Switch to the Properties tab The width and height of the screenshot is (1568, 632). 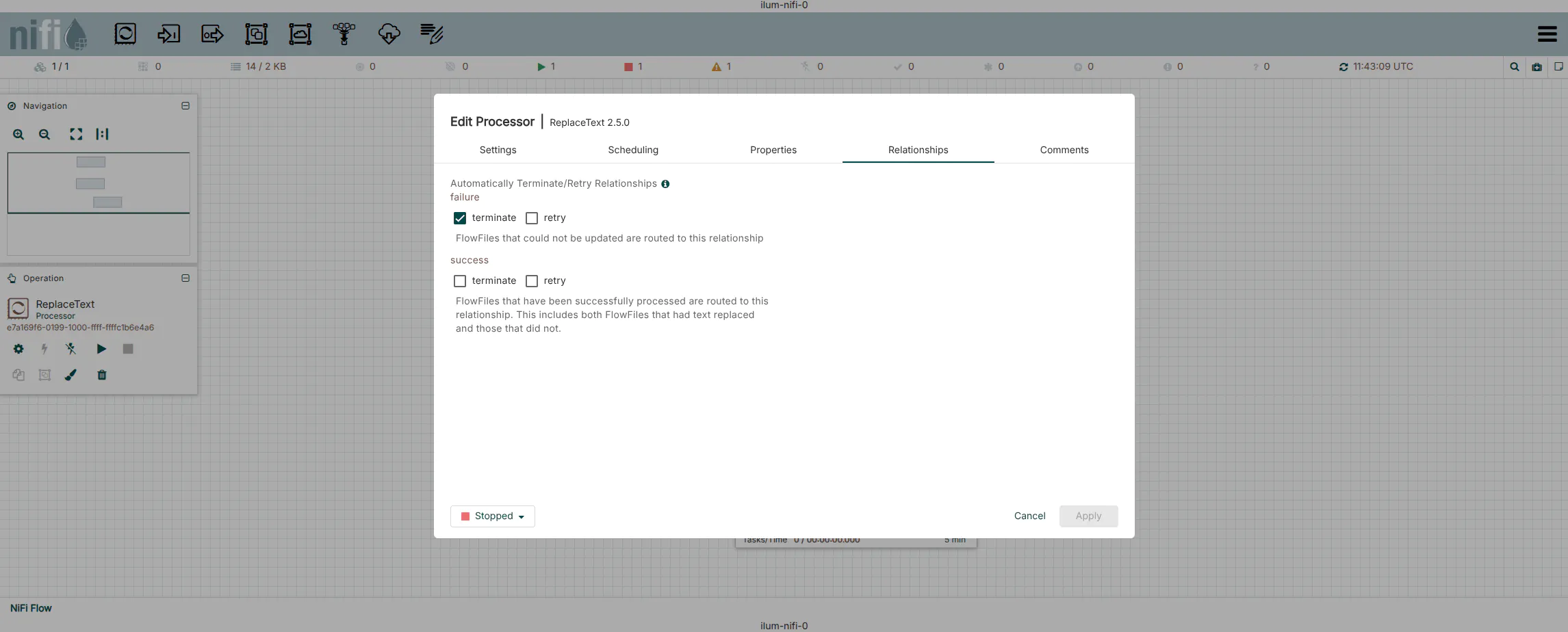[x=773, y=150]
